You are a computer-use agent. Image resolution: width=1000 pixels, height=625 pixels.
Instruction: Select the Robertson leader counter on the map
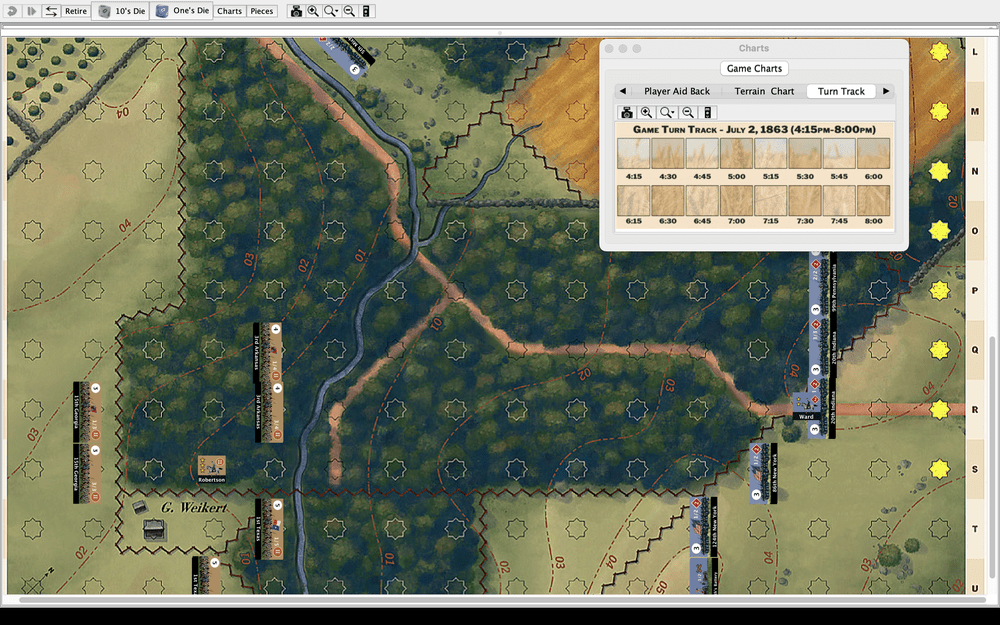210,468
